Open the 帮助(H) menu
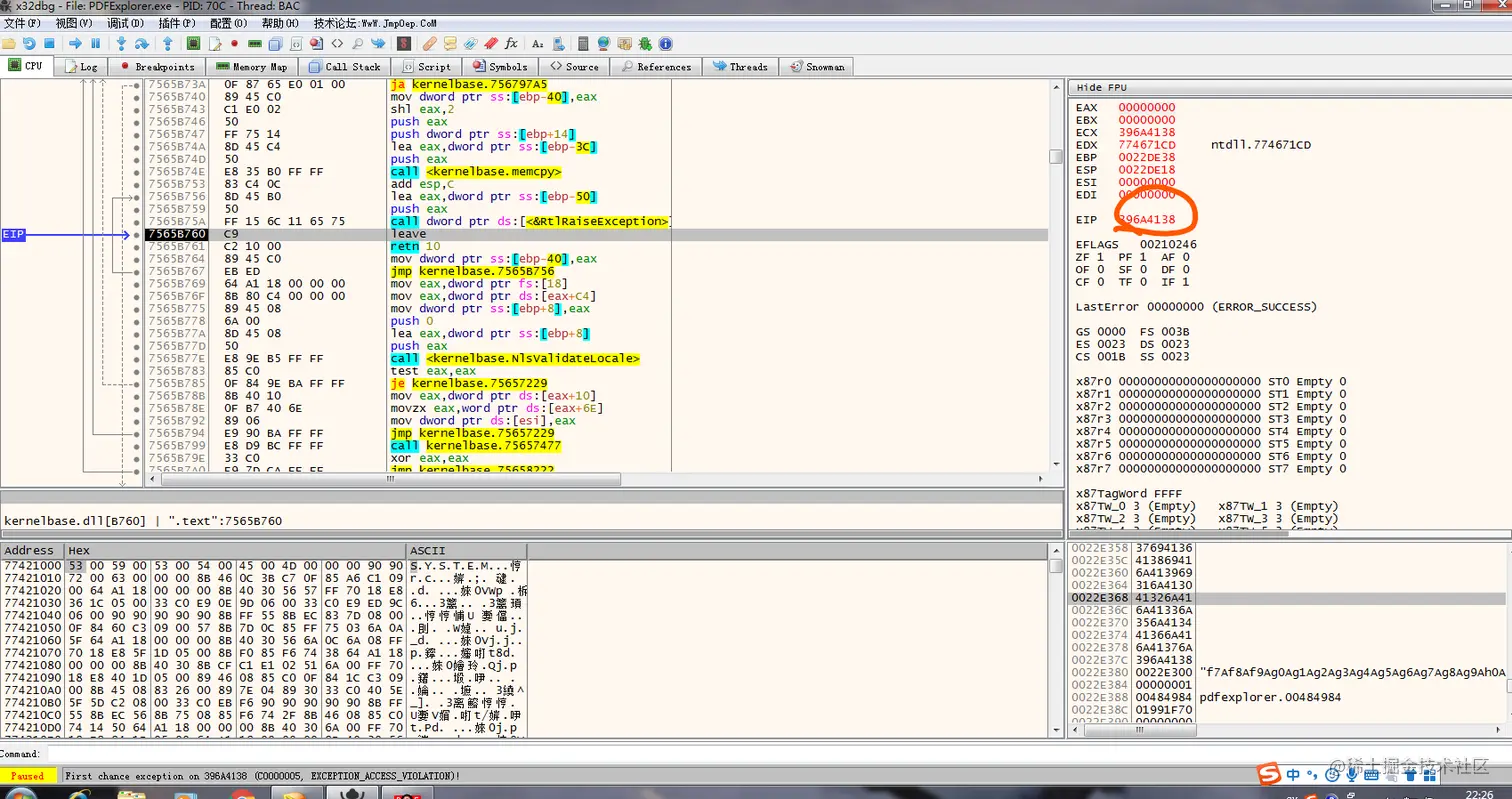 tap(280, 22)
